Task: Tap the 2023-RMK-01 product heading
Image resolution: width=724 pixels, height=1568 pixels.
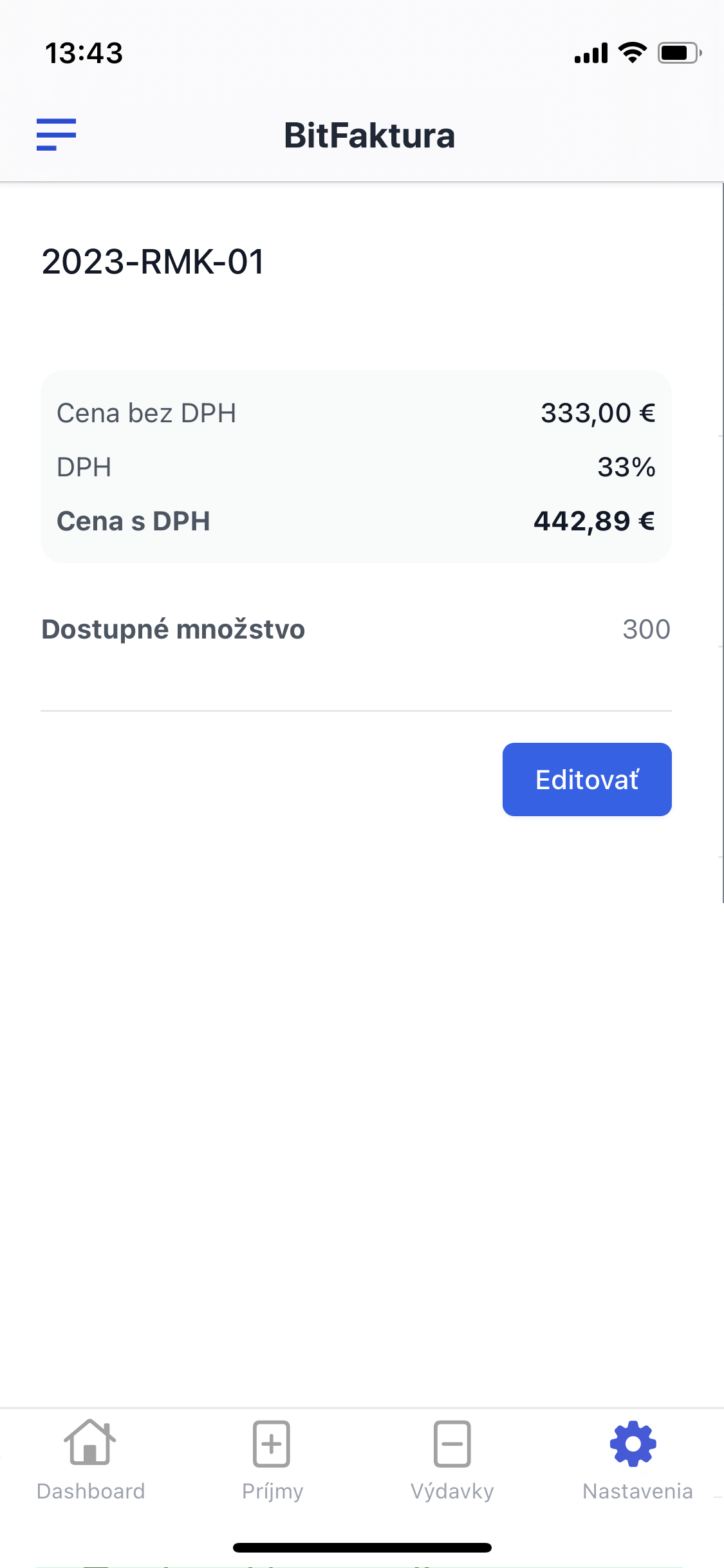Action: coord(153,262)
